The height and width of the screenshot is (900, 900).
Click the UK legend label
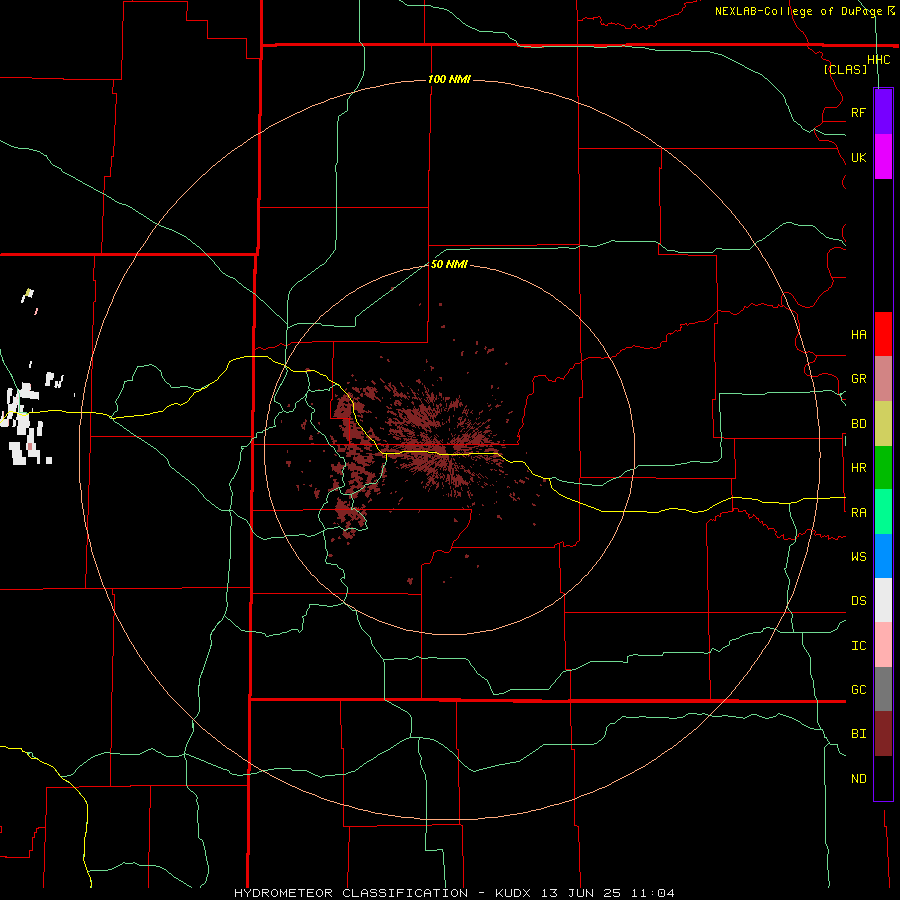click(858, 157)
